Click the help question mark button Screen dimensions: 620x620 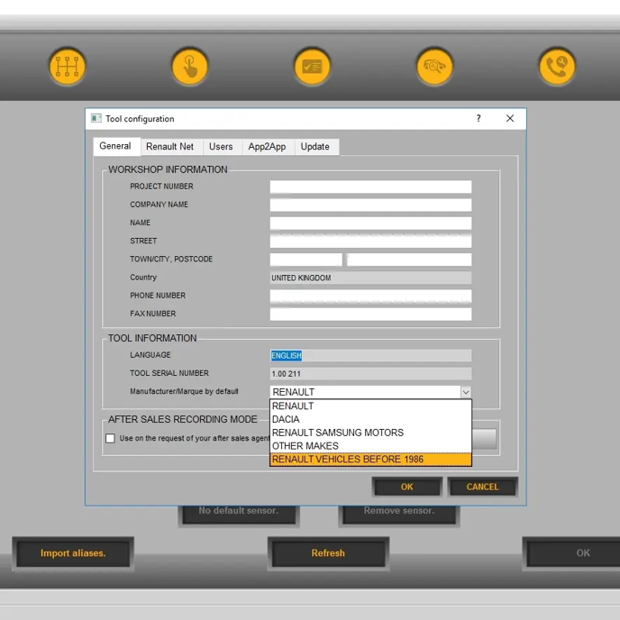[478, 118]
